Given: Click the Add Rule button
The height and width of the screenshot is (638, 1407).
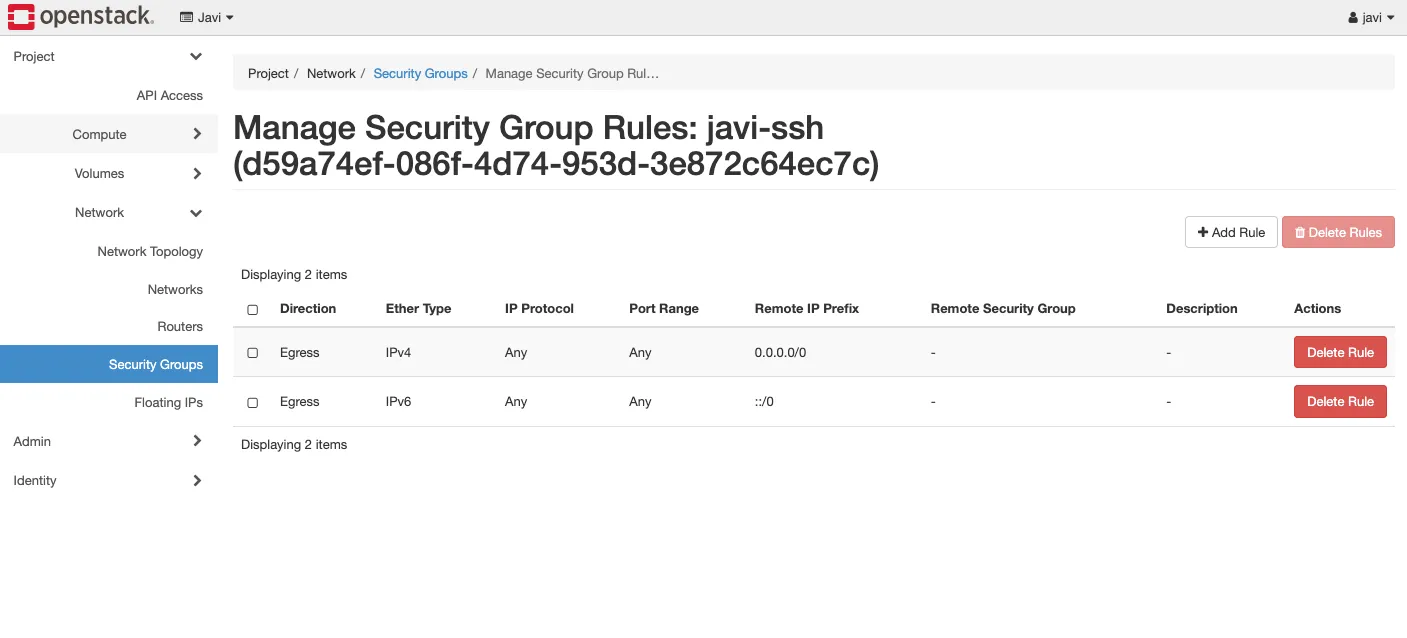Looking at the screenshot, I should point(1231,232).
